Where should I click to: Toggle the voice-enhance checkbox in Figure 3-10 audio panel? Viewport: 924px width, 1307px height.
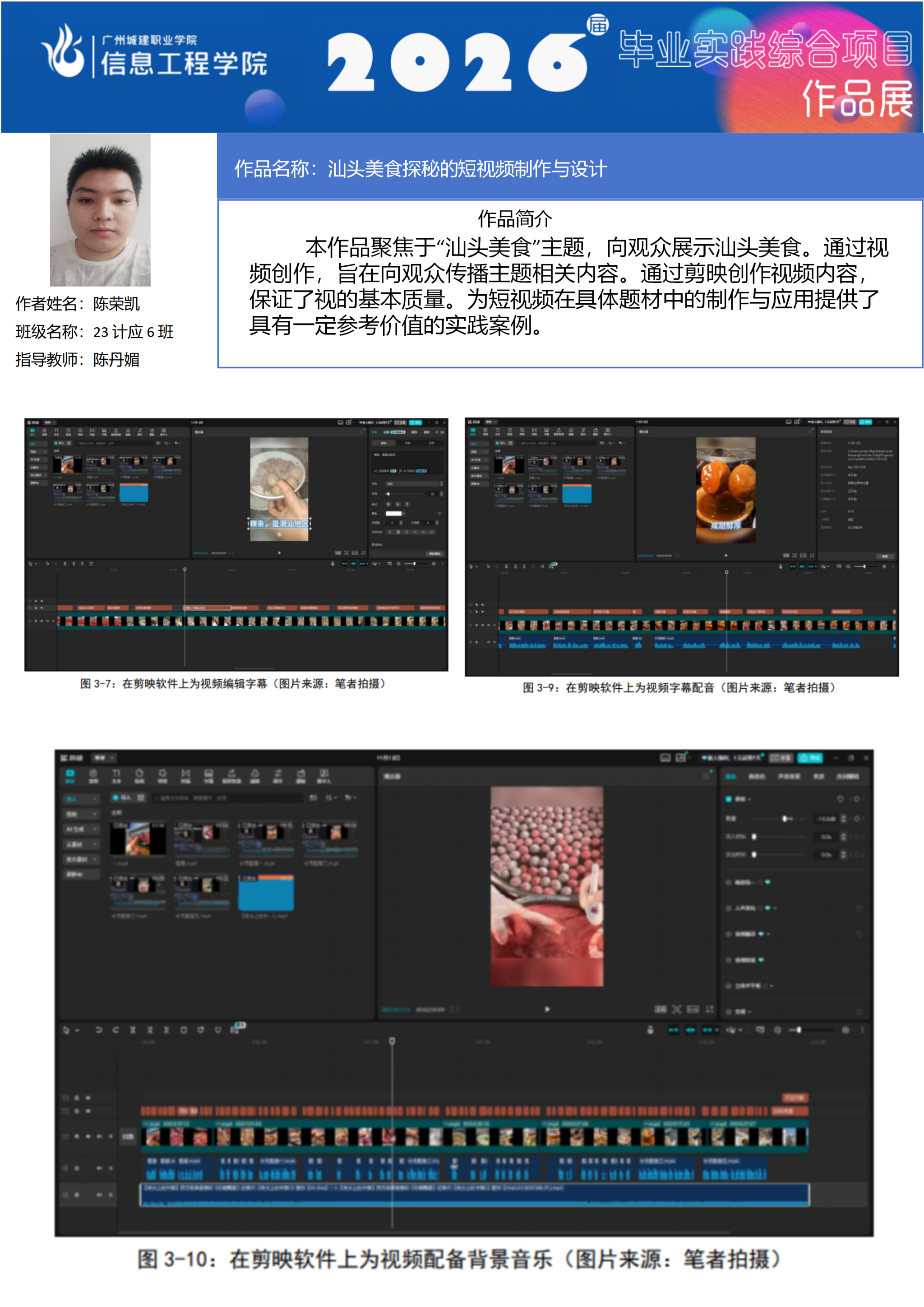[728, 908]
